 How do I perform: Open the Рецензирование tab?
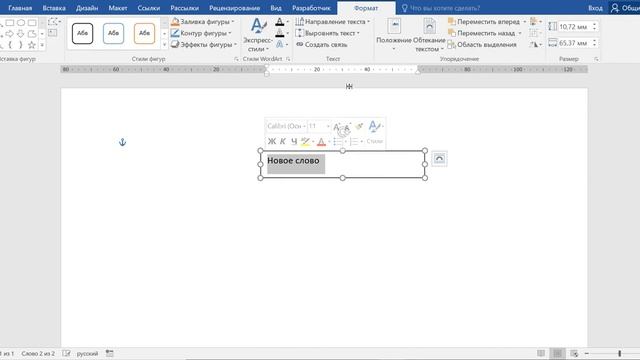[234, 8]
